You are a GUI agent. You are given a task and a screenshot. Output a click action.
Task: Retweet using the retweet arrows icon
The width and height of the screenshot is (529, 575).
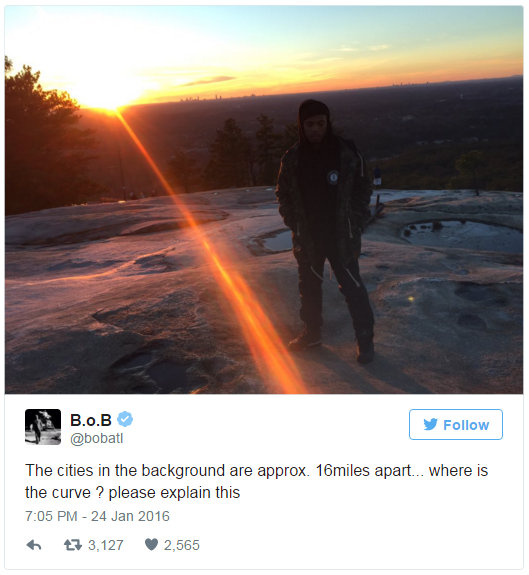pos(73,545)
